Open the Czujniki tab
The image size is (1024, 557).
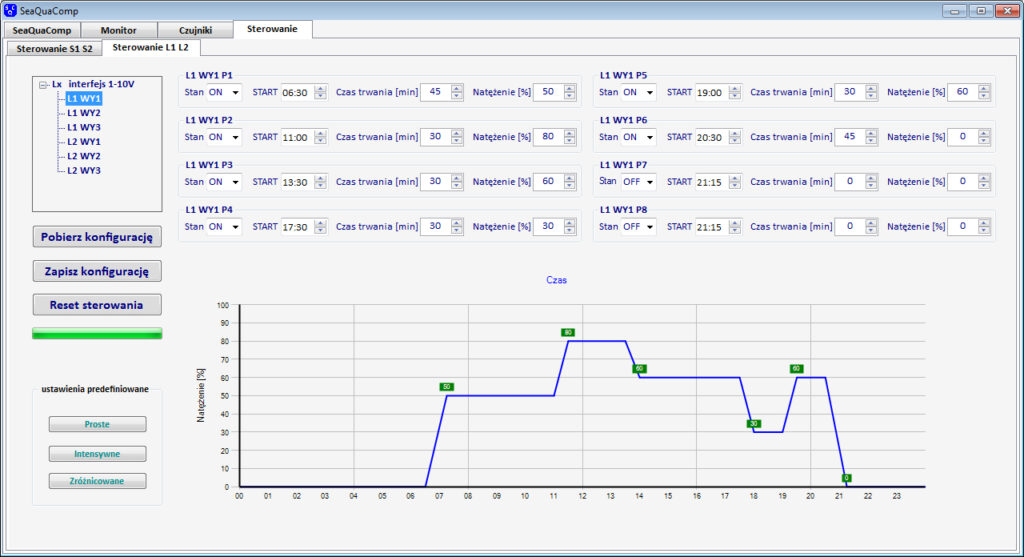pyautogui.click(x=195, y=30)
